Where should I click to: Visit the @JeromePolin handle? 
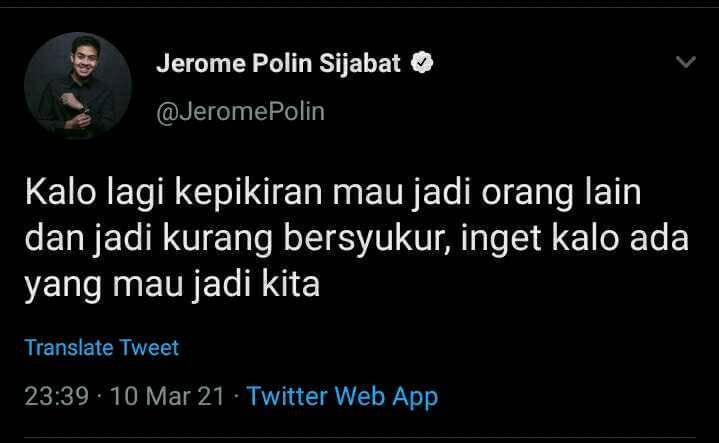coord(240,111)
